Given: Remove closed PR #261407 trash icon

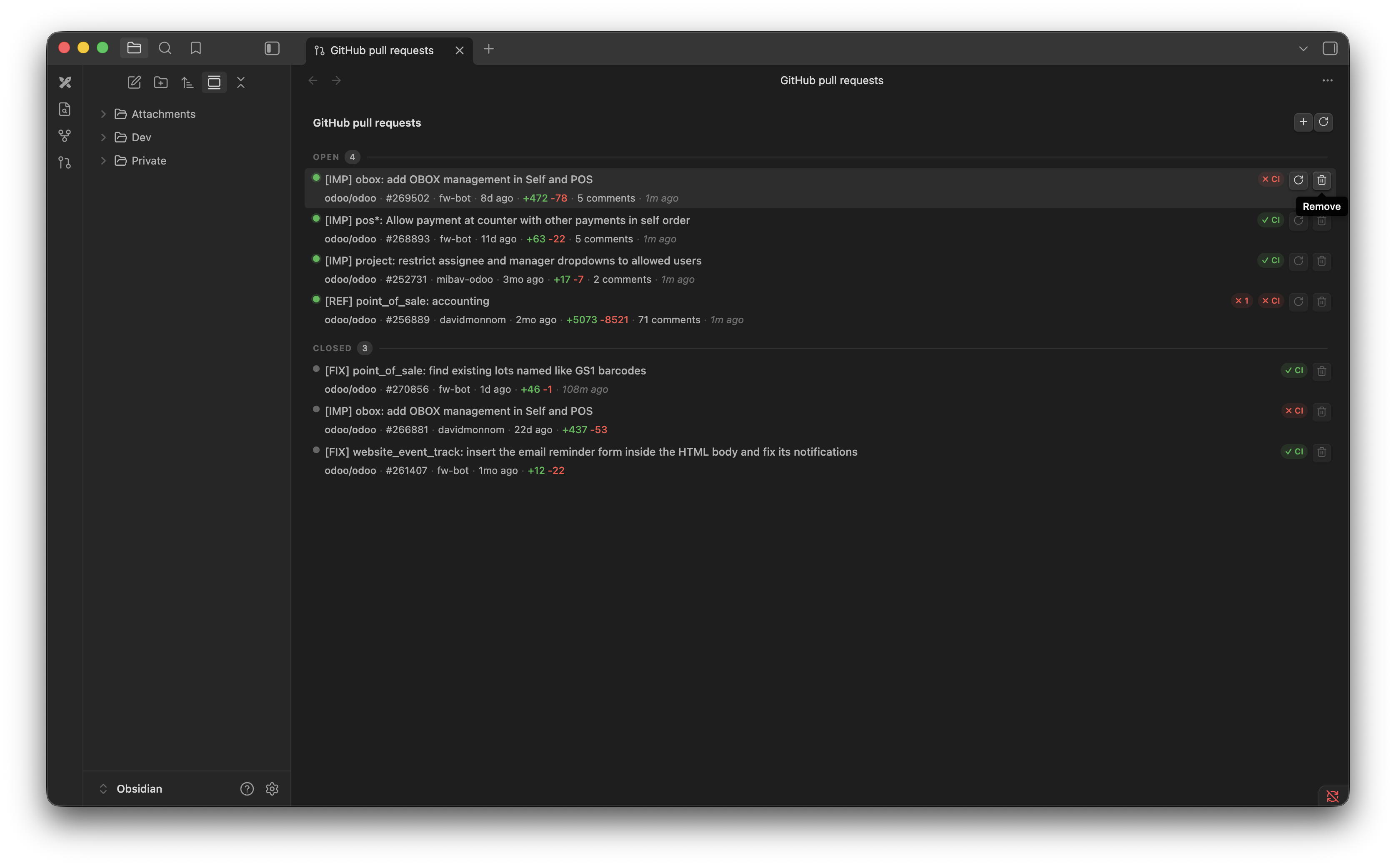Looking at the screenshot, I should coord(1321,452).
